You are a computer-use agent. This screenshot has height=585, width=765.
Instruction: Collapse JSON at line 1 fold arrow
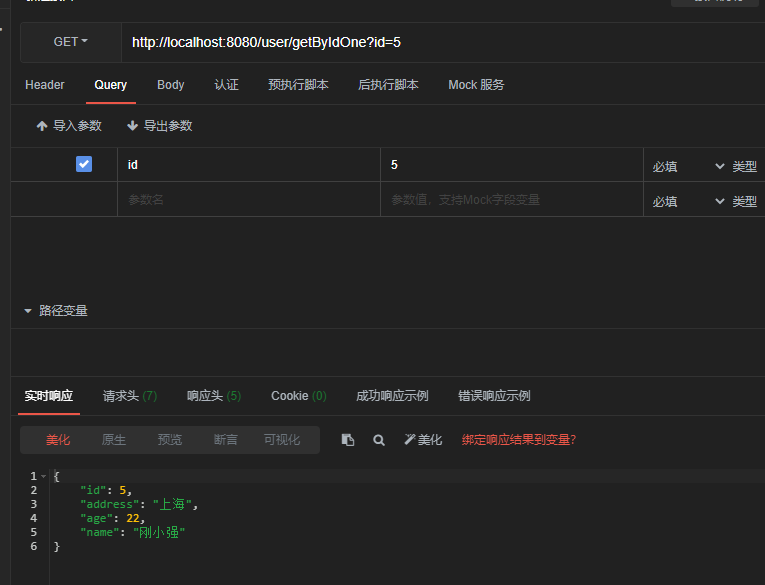tap(44, 477)
